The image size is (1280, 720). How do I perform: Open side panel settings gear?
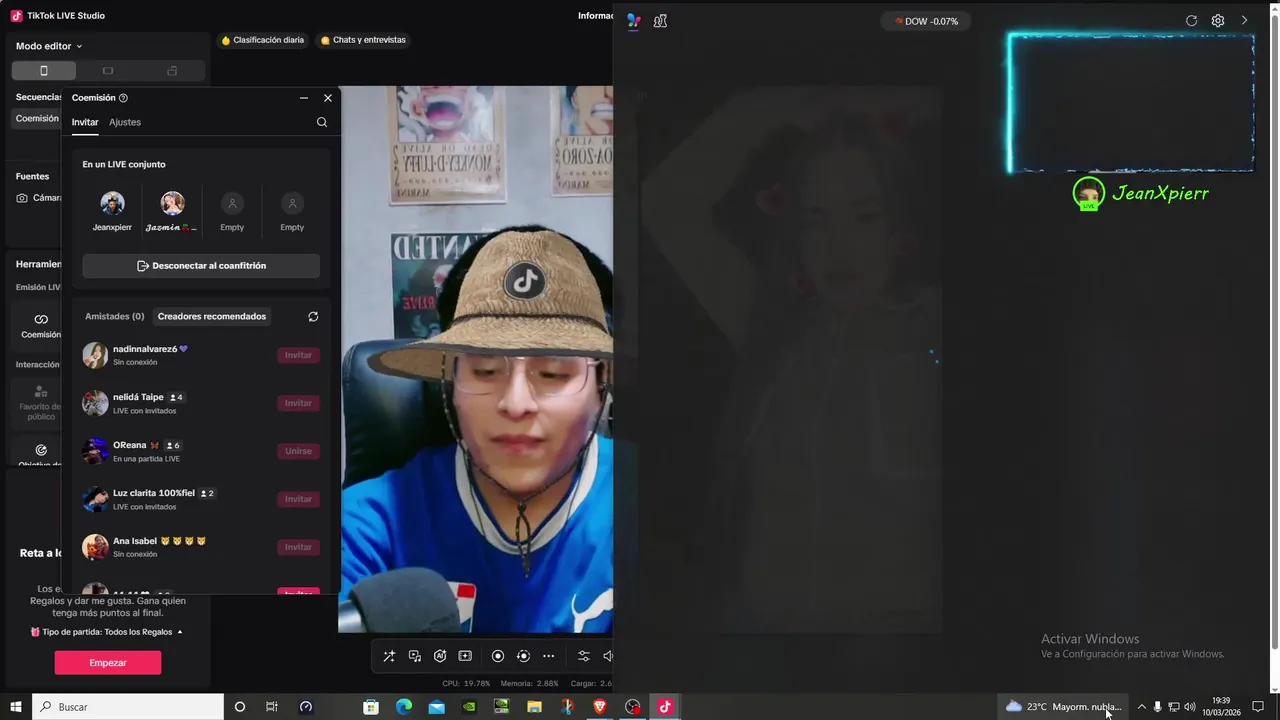1218,20
